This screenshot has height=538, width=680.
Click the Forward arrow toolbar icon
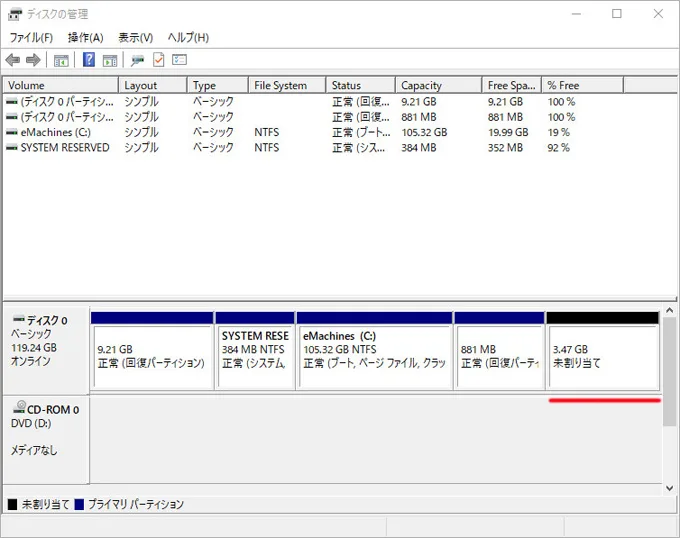pyautogui.click(x=33, y=60)
